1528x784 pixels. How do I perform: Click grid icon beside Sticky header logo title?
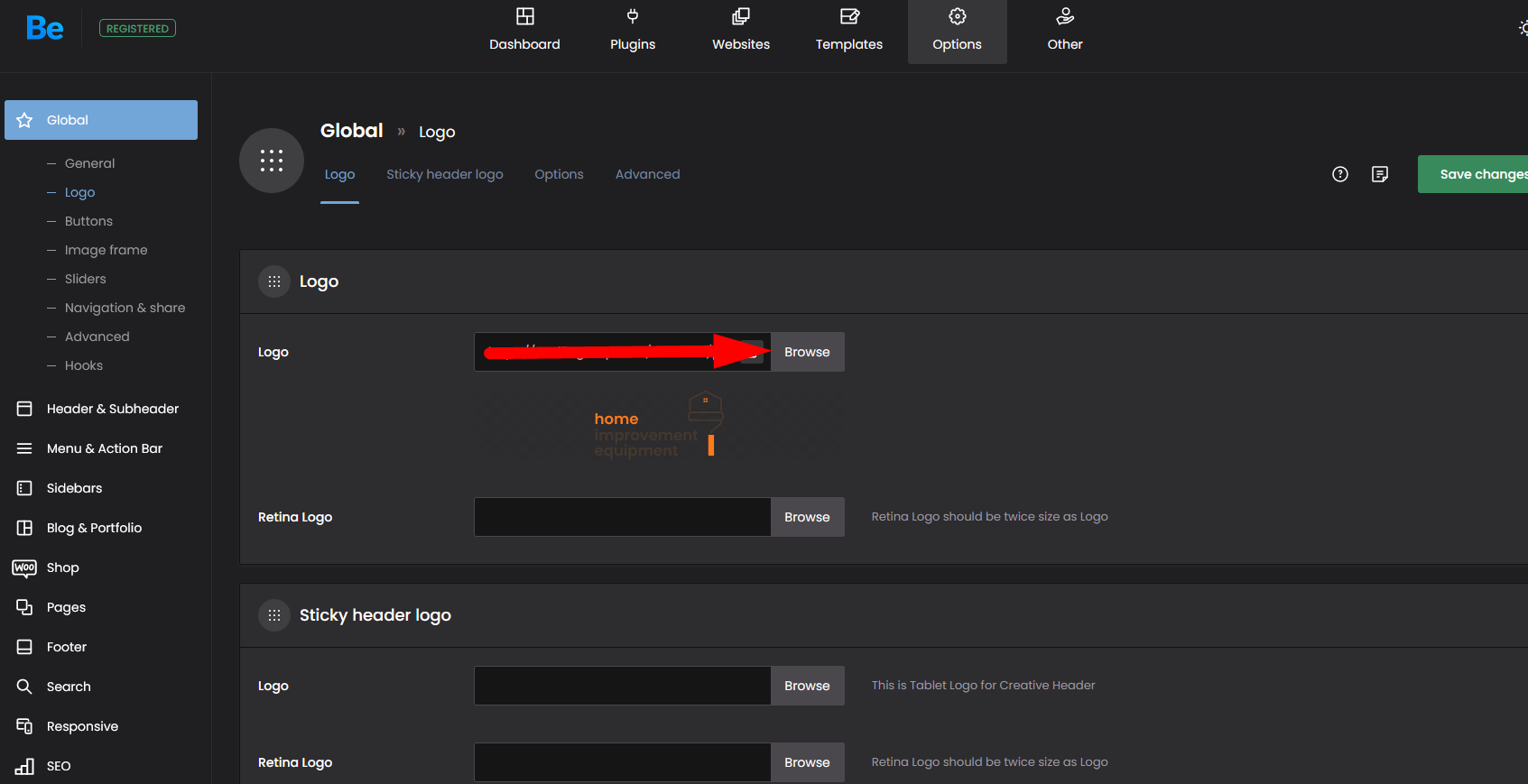(274, 615)
